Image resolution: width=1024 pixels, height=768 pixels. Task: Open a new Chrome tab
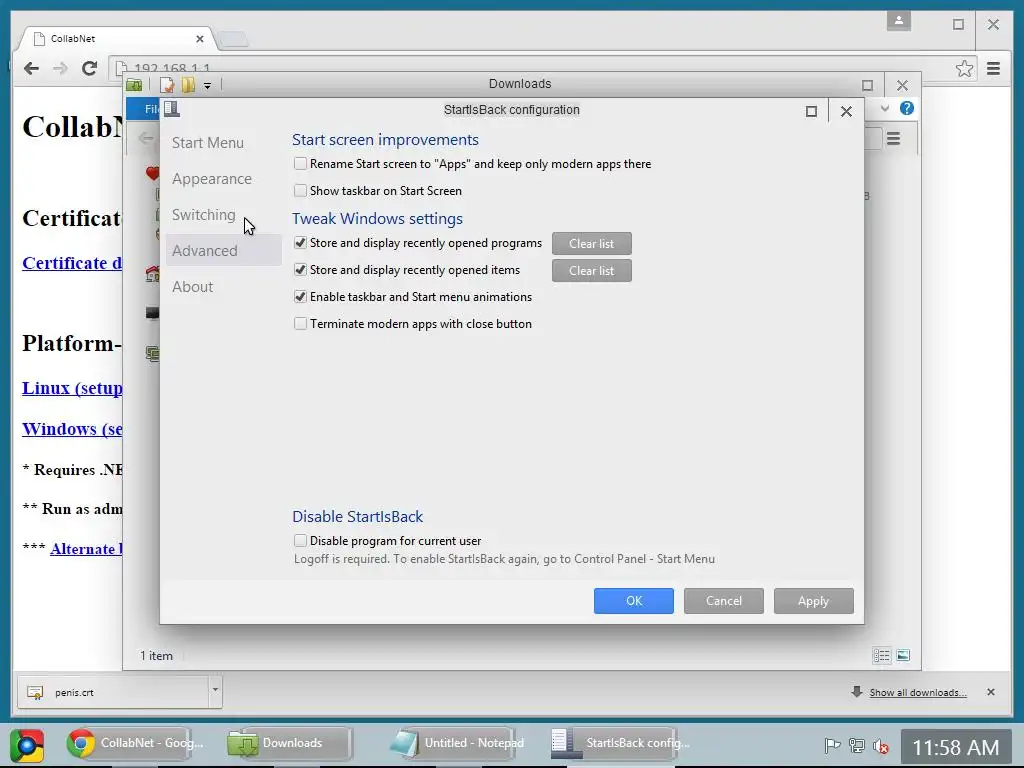click(232, 39)
